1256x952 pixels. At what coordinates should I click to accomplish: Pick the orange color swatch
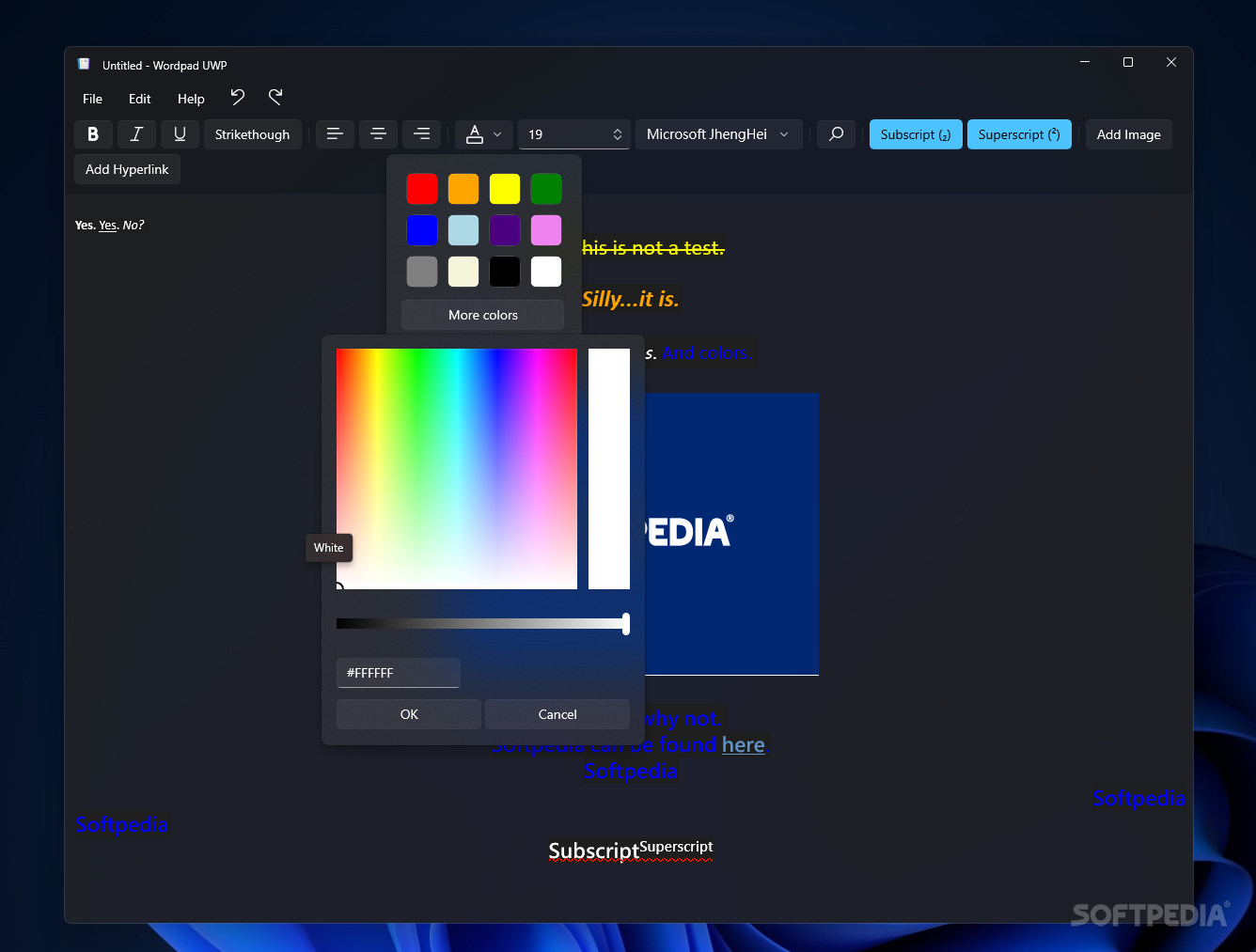pos(463,189)
